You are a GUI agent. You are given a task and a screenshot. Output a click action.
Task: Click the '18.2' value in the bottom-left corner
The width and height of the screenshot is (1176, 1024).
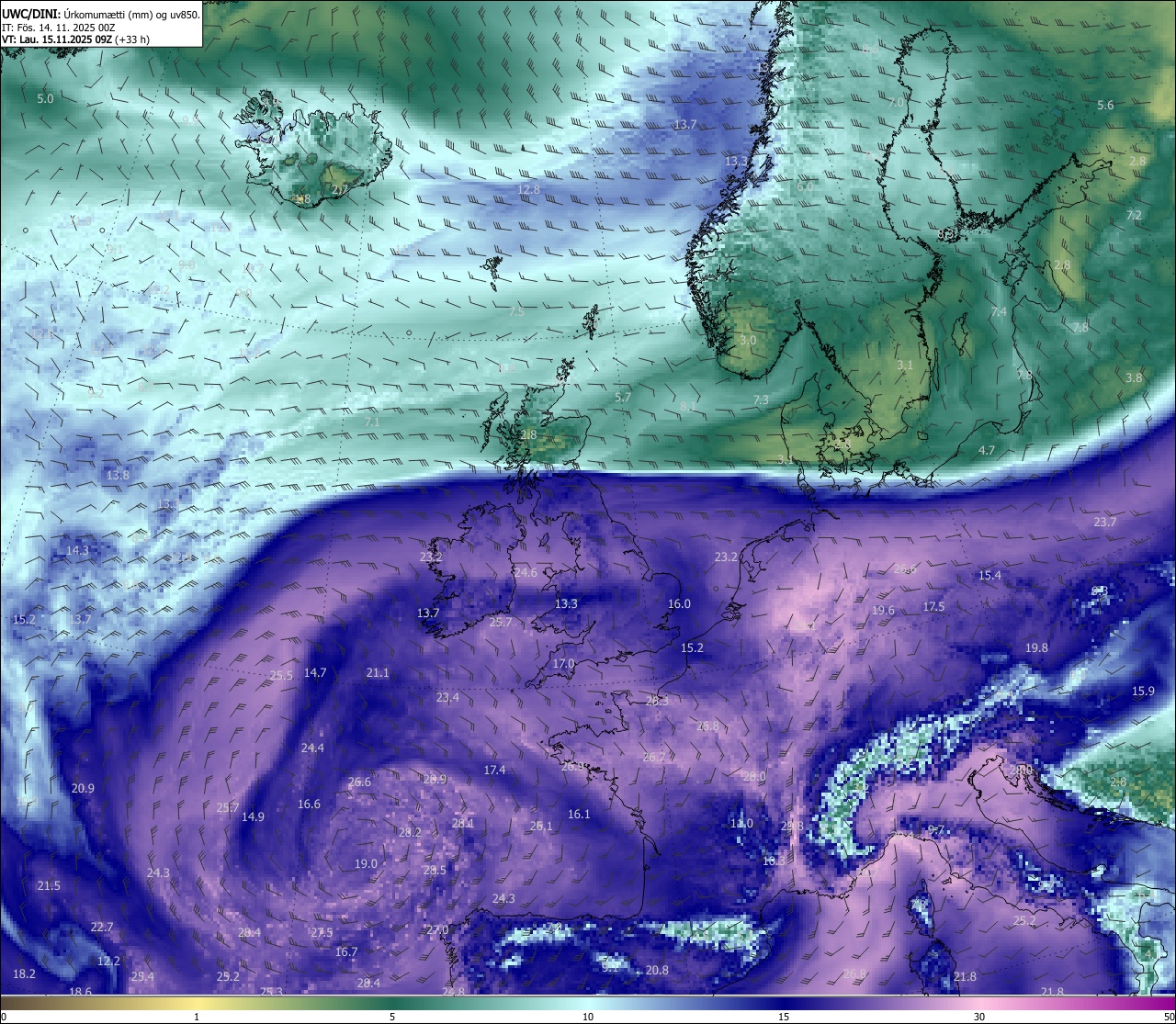24,973
